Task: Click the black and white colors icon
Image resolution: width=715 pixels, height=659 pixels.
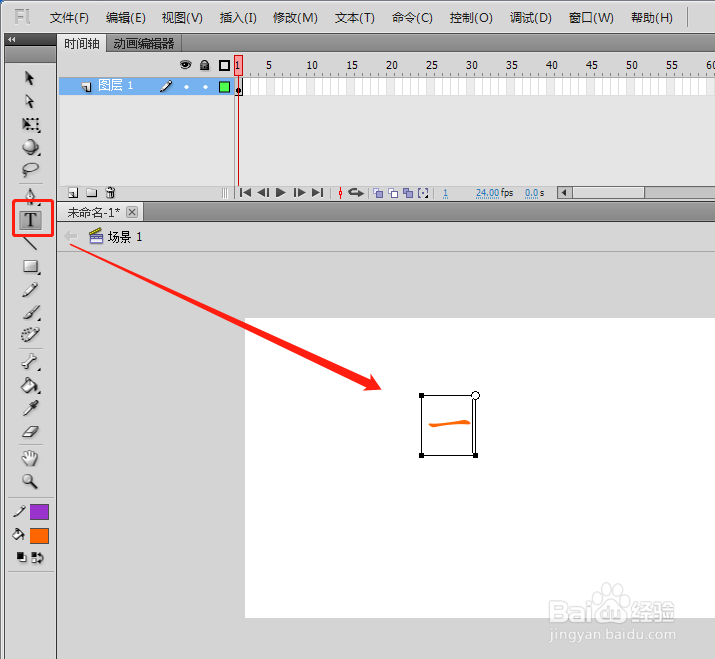Action: [21, 557]
